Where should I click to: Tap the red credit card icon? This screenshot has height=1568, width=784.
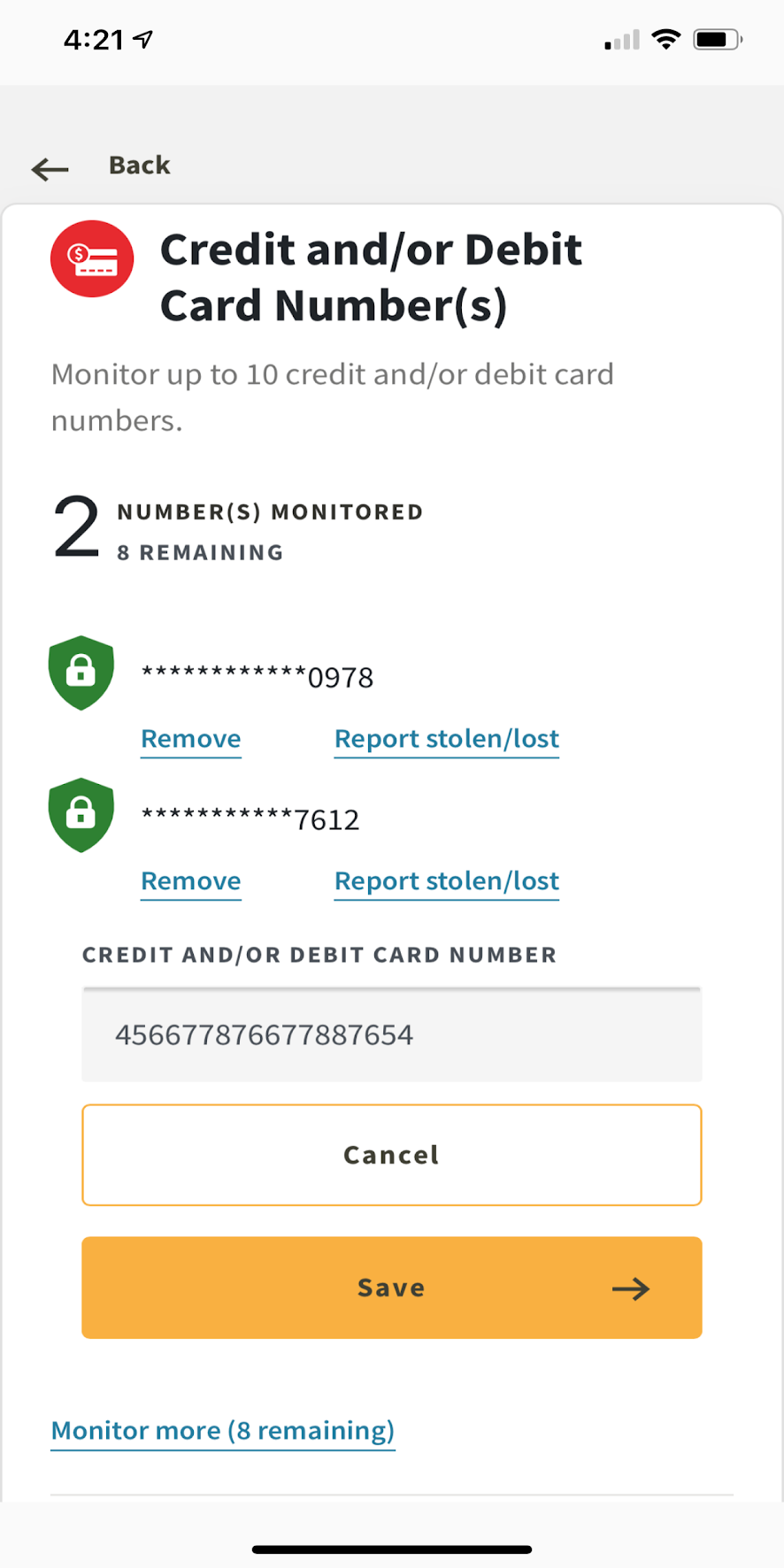92,258
